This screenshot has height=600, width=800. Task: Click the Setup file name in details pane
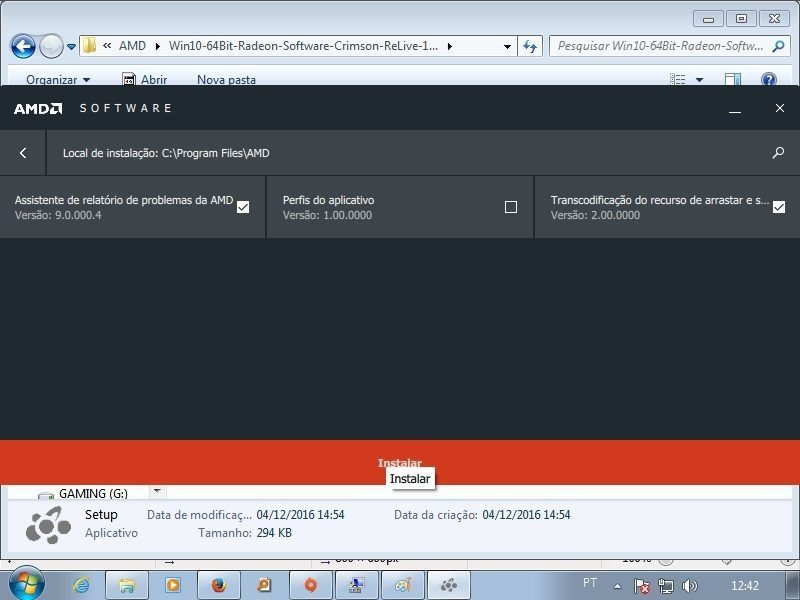pyautogui.click(x=101, y=514)
